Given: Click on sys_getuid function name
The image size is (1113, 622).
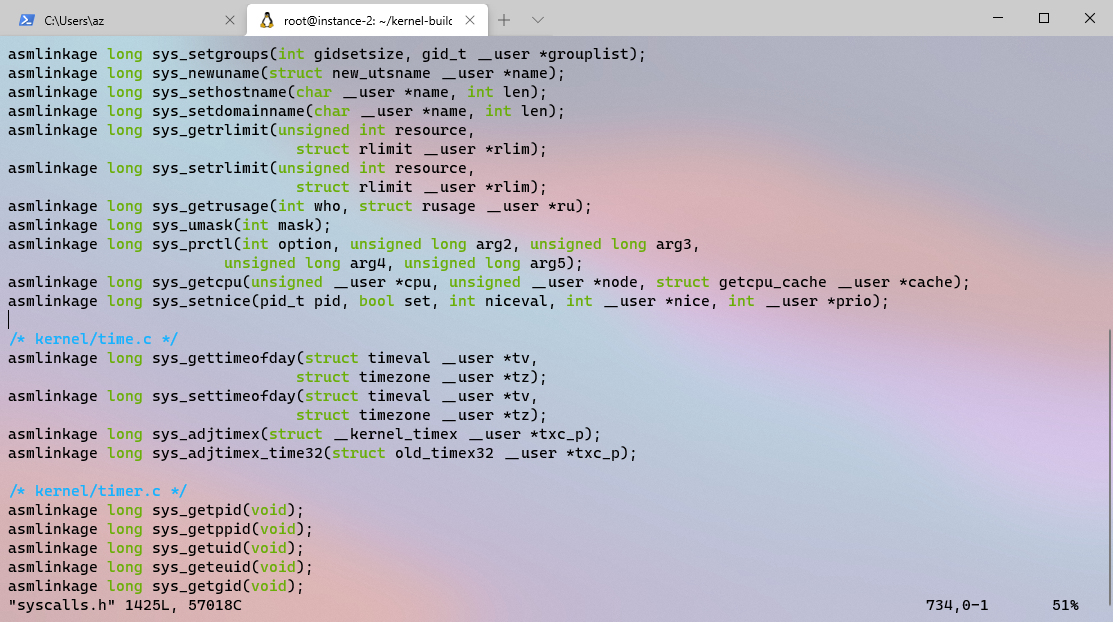Looking at the screenshot, I should 197,548.
